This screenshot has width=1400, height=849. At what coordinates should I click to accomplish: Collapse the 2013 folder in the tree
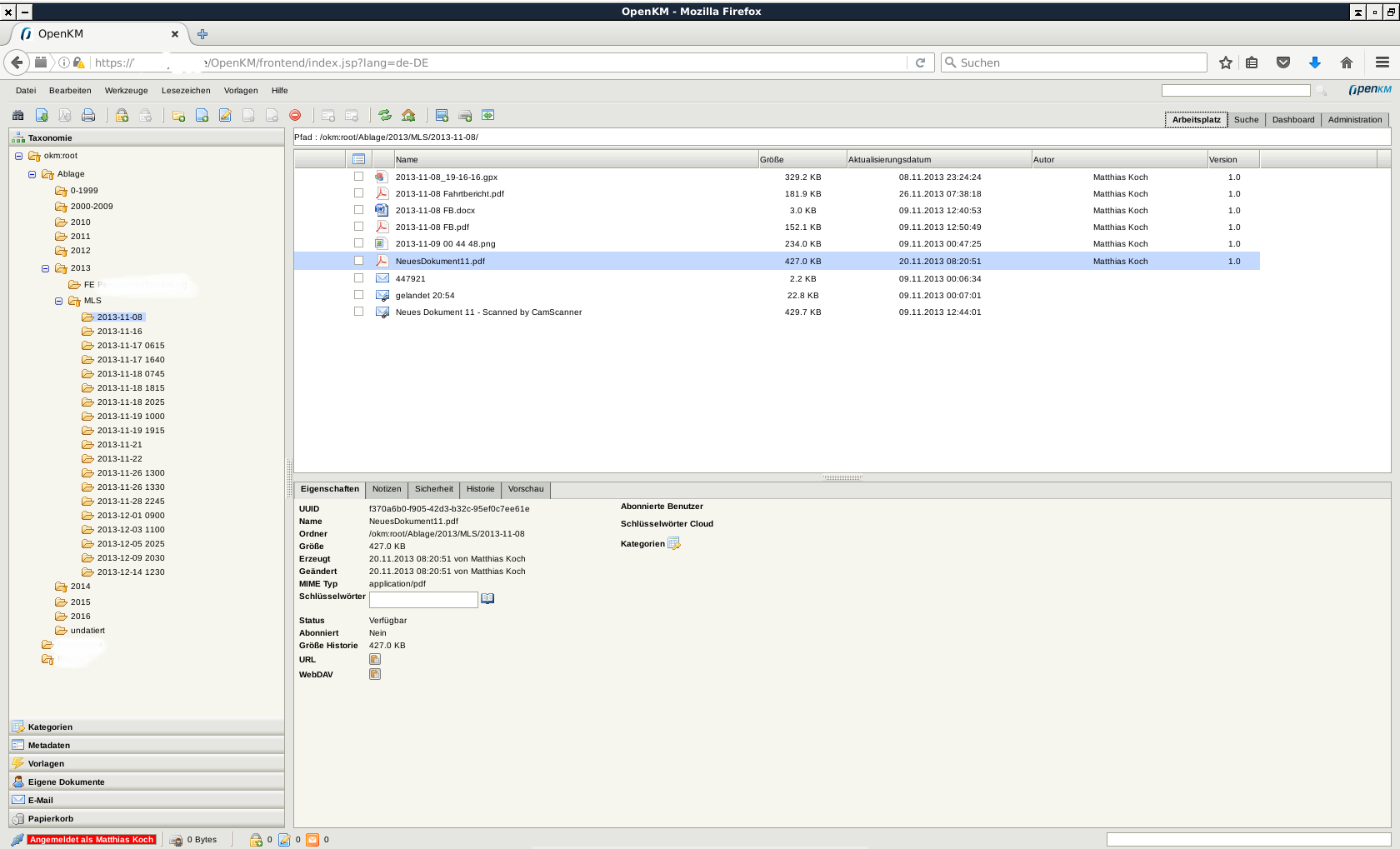(x=44, y=267)
